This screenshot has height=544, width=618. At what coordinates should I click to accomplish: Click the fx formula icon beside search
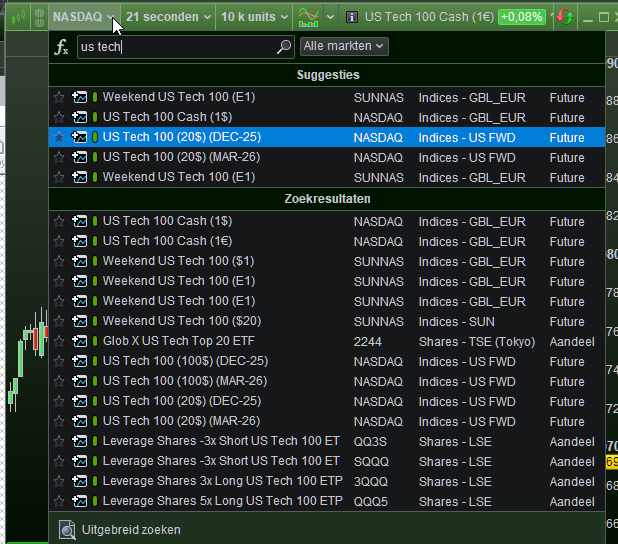(61, 47)
